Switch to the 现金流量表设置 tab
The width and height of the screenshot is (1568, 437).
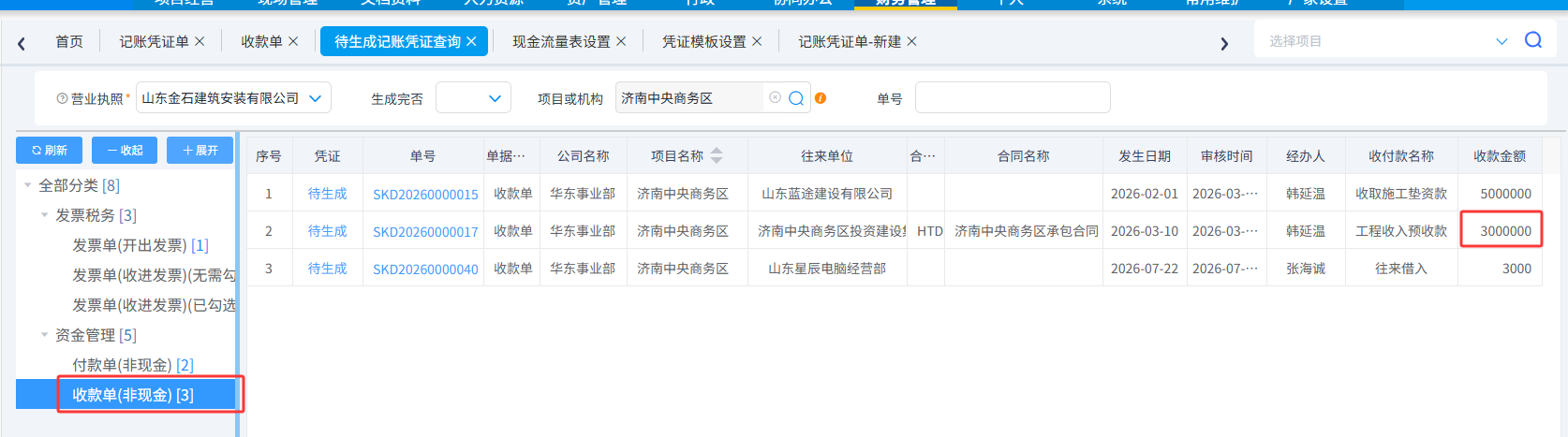561,41
